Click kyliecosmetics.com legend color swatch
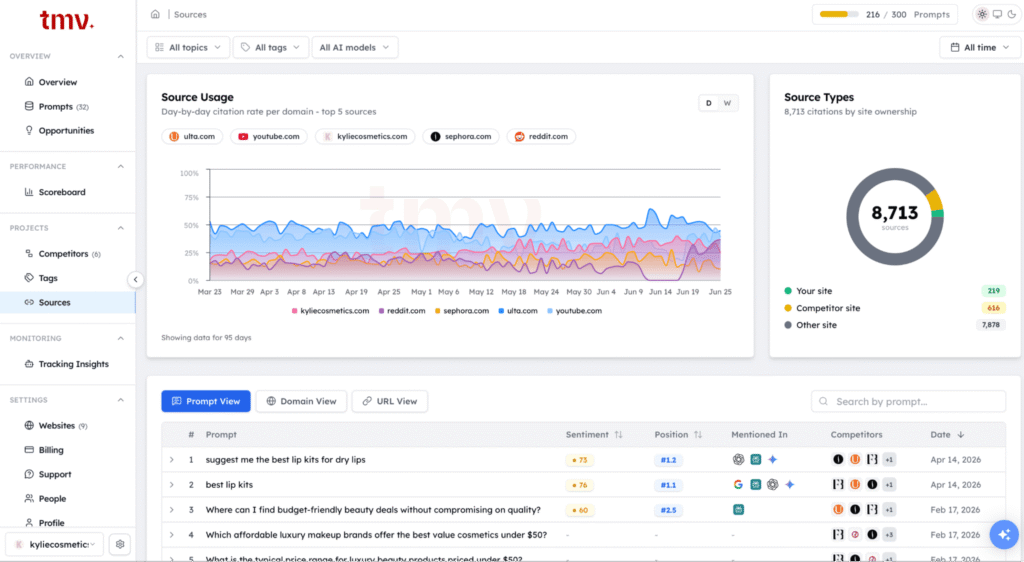The height and width of the screenshot is (562, 1024). coord(295,311)
